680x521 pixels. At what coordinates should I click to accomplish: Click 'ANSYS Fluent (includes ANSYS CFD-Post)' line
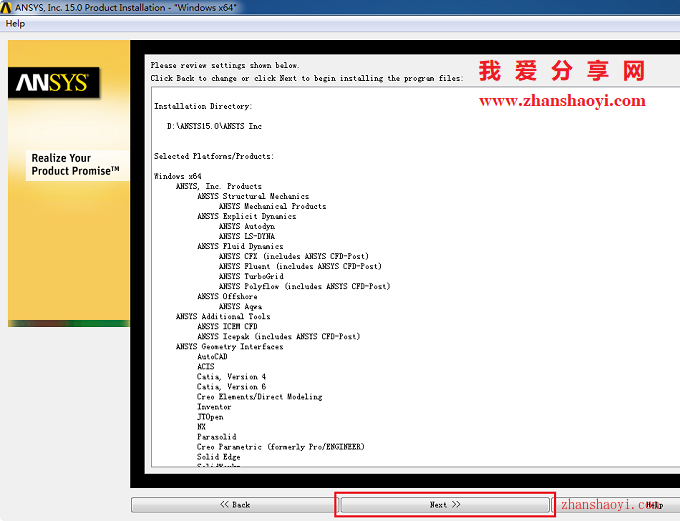pyautogui.click(x=300, y=266)
